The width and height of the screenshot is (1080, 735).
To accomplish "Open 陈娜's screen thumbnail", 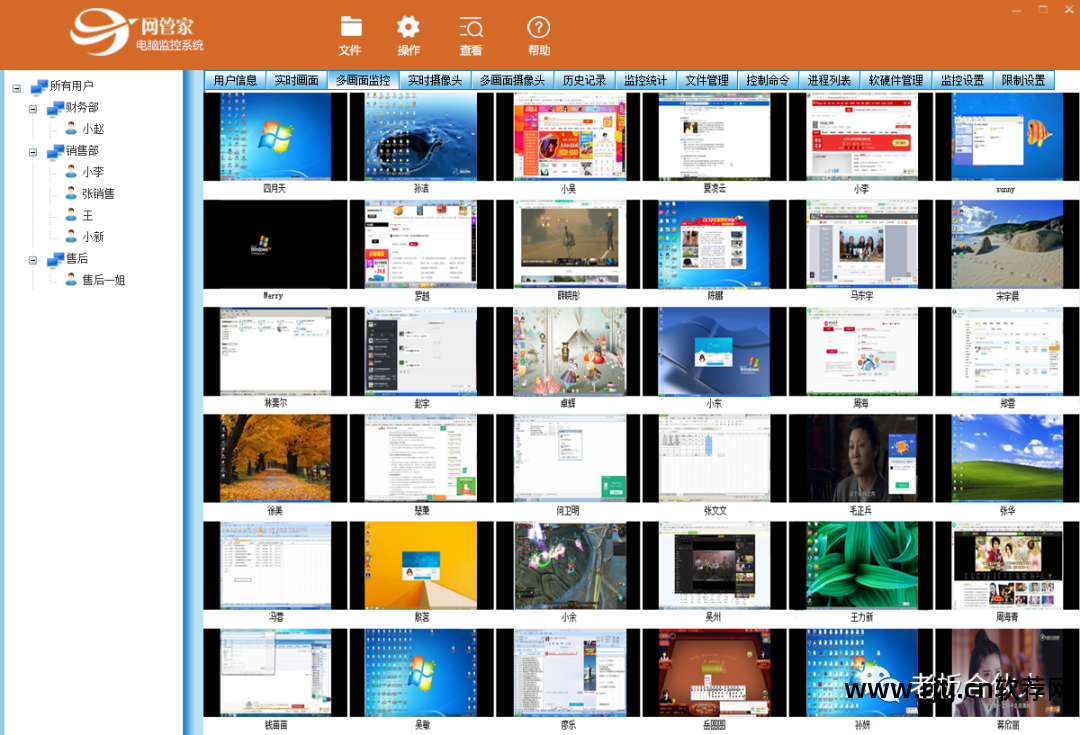I will [714, 244].
